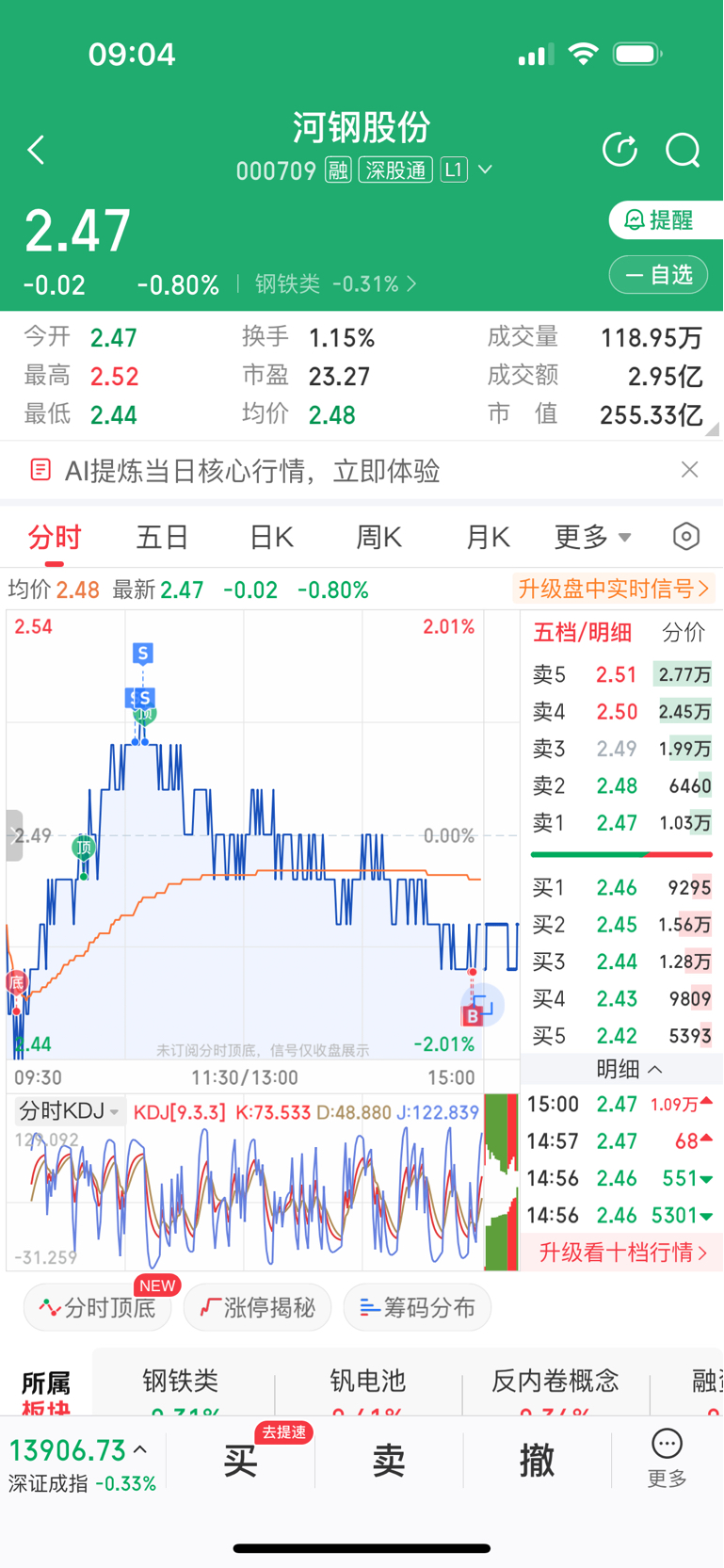
Task: Select 买1 order row at 2.46
Action: pyautogui.click(x=621, y=887)
